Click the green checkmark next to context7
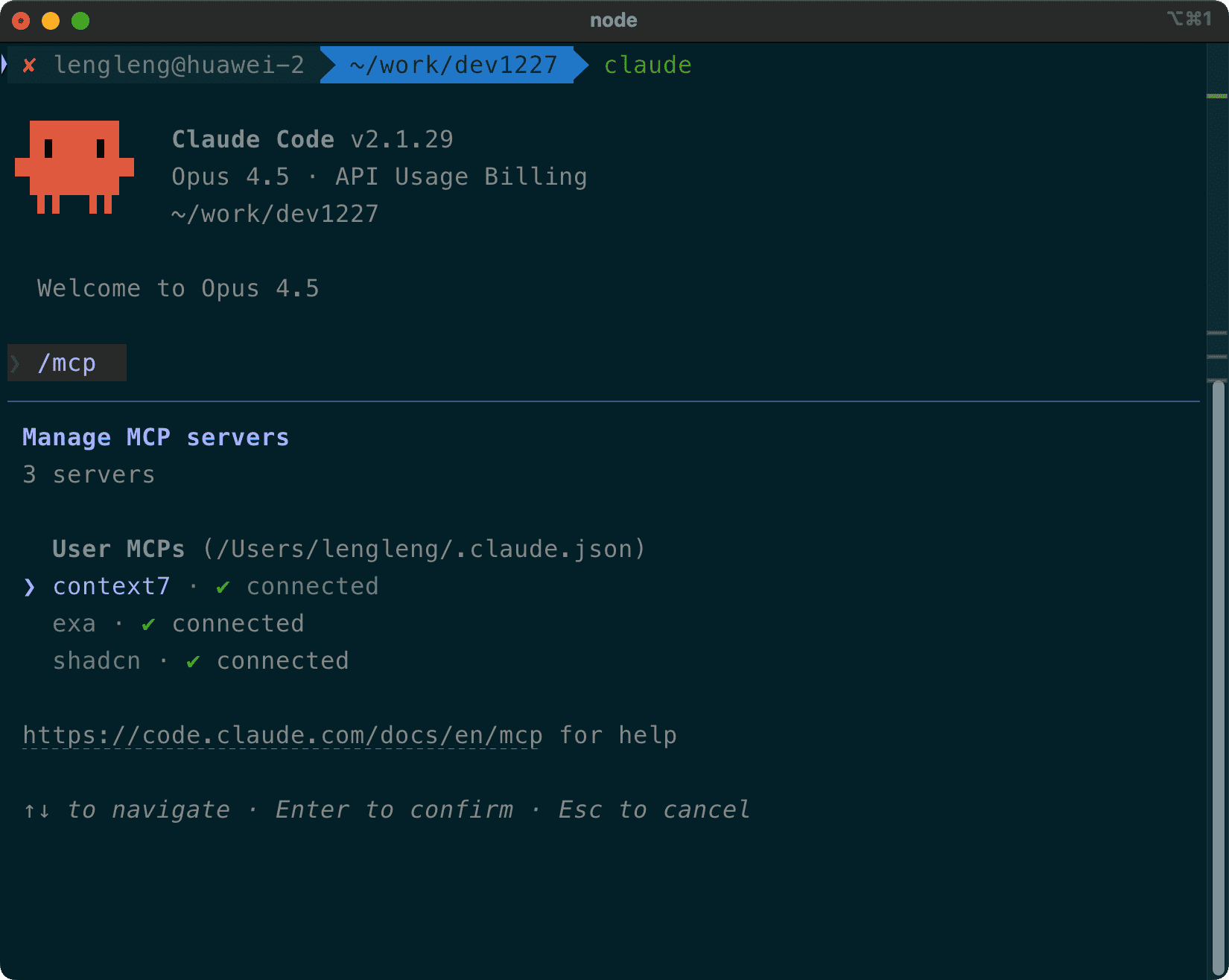1229x980 pixels. (223, 588)
